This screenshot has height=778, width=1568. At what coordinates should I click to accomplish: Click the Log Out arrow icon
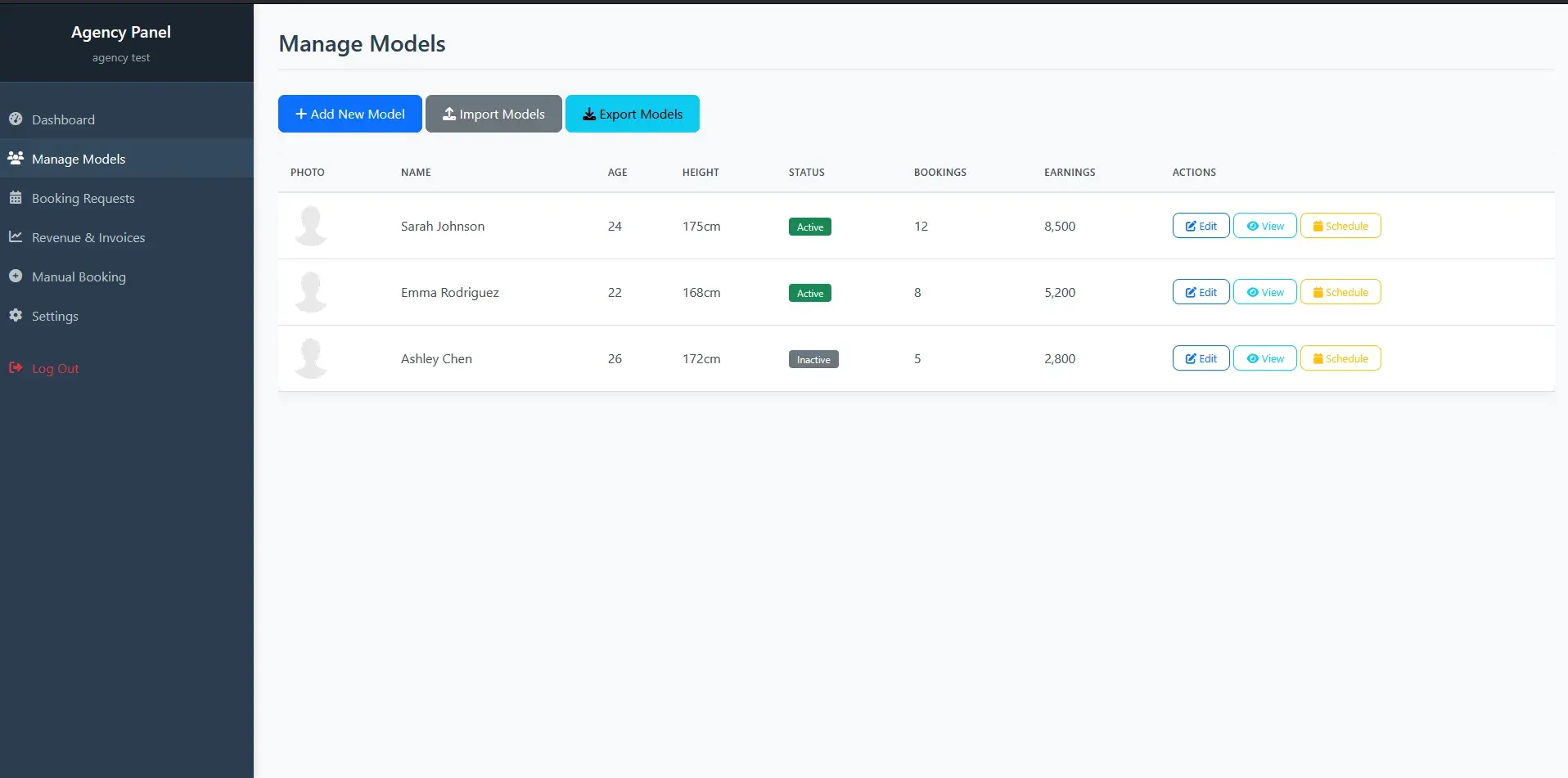16,368
